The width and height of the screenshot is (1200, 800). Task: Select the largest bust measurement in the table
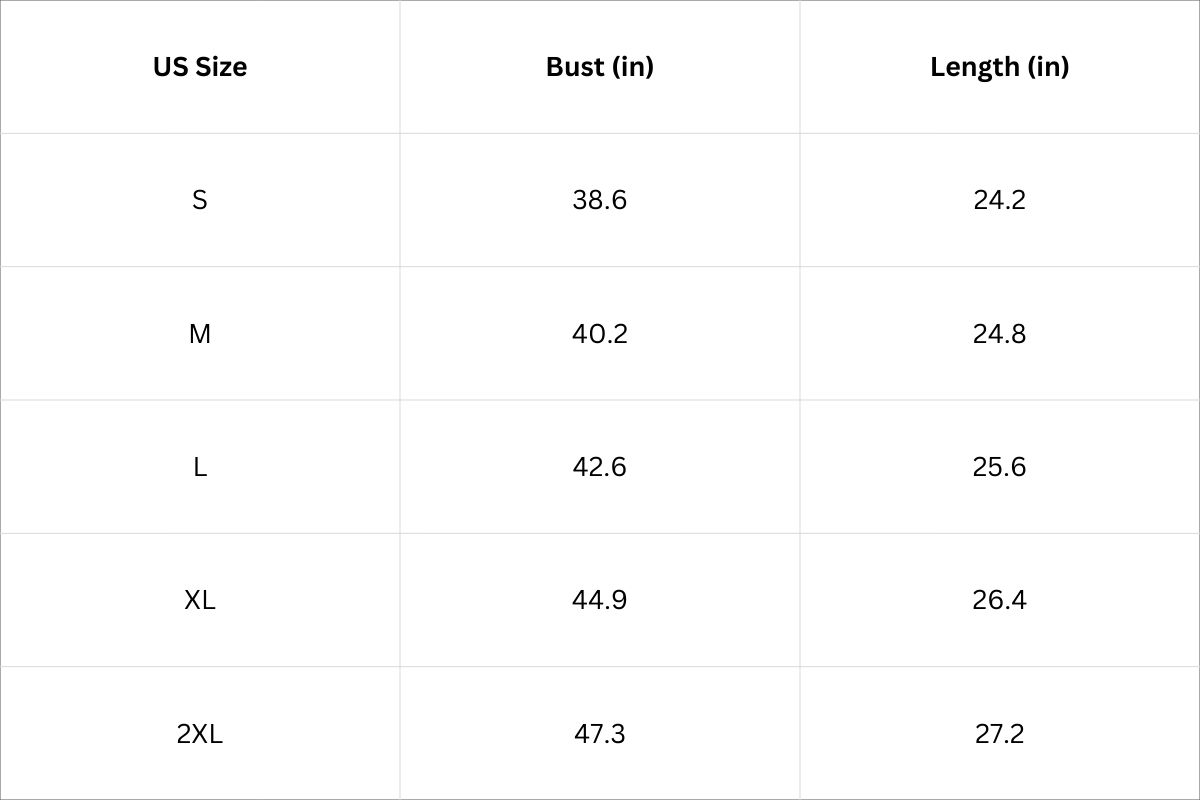[600, 734]
